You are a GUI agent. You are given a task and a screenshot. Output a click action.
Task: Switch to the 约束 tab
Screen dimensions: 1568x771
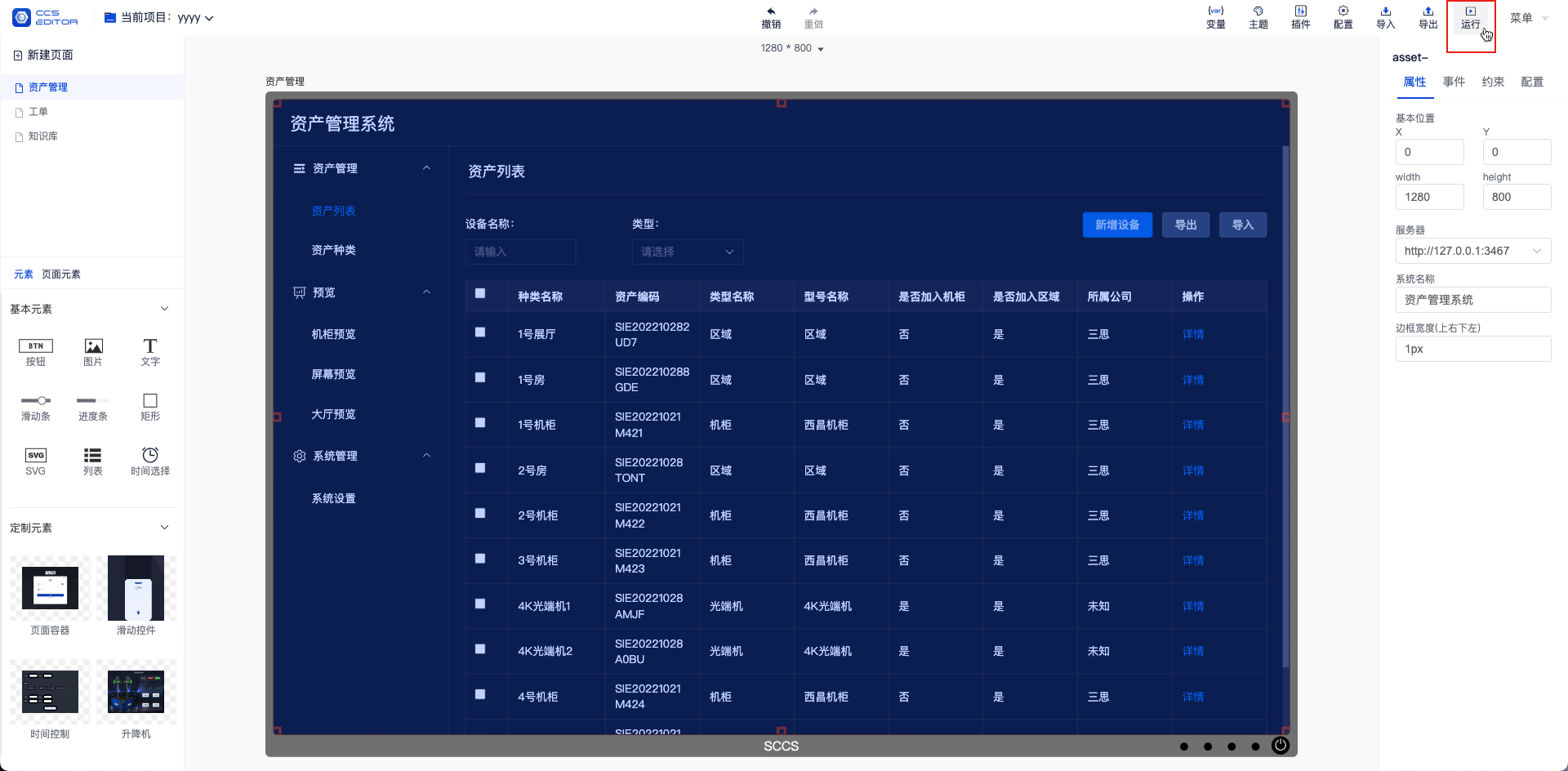[x=1493, y=82]
